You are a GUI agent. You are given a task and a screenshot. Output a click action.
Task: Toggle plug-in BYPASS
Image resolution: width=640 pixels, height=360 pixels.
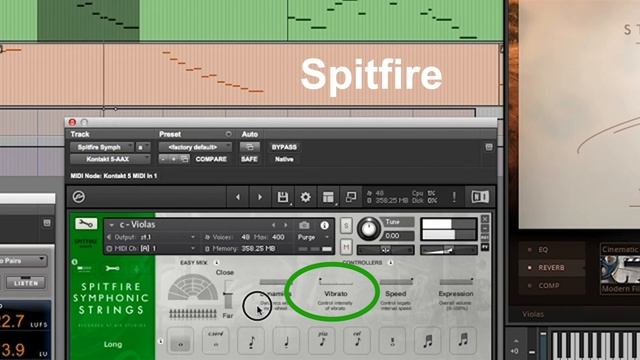284,147
